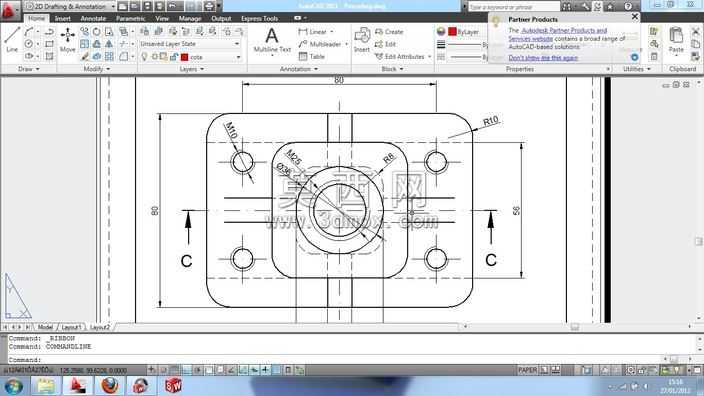Expand the Annotation panel
Viewport: 704px width, 396px height.
point(299,69)
